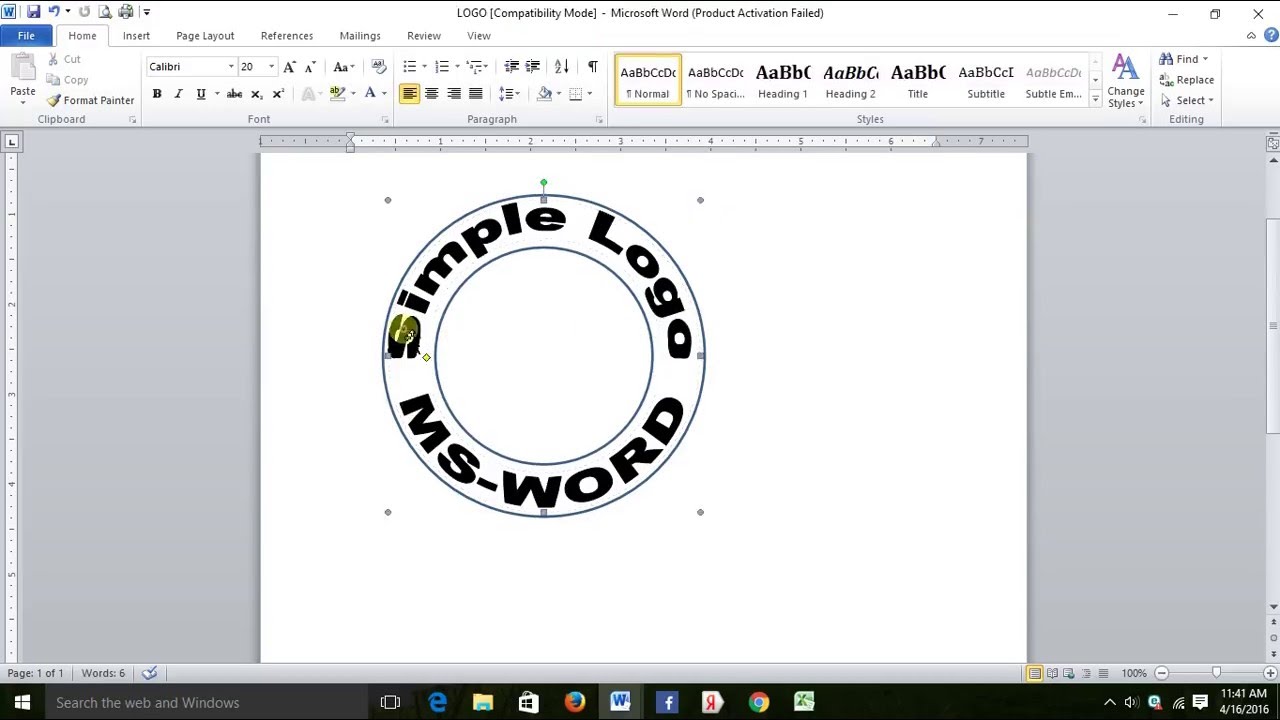1280x720 pixels.
Task: Toggle Underline formatting
Action: click(201, 94)
